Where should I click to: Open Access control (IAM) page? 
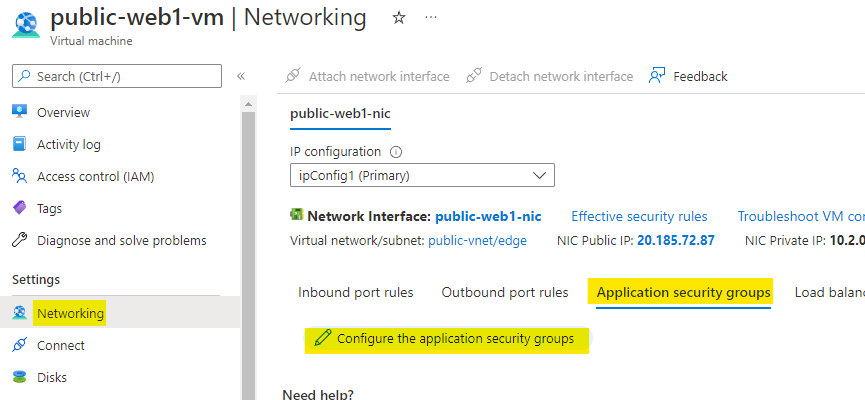[95, 177]
